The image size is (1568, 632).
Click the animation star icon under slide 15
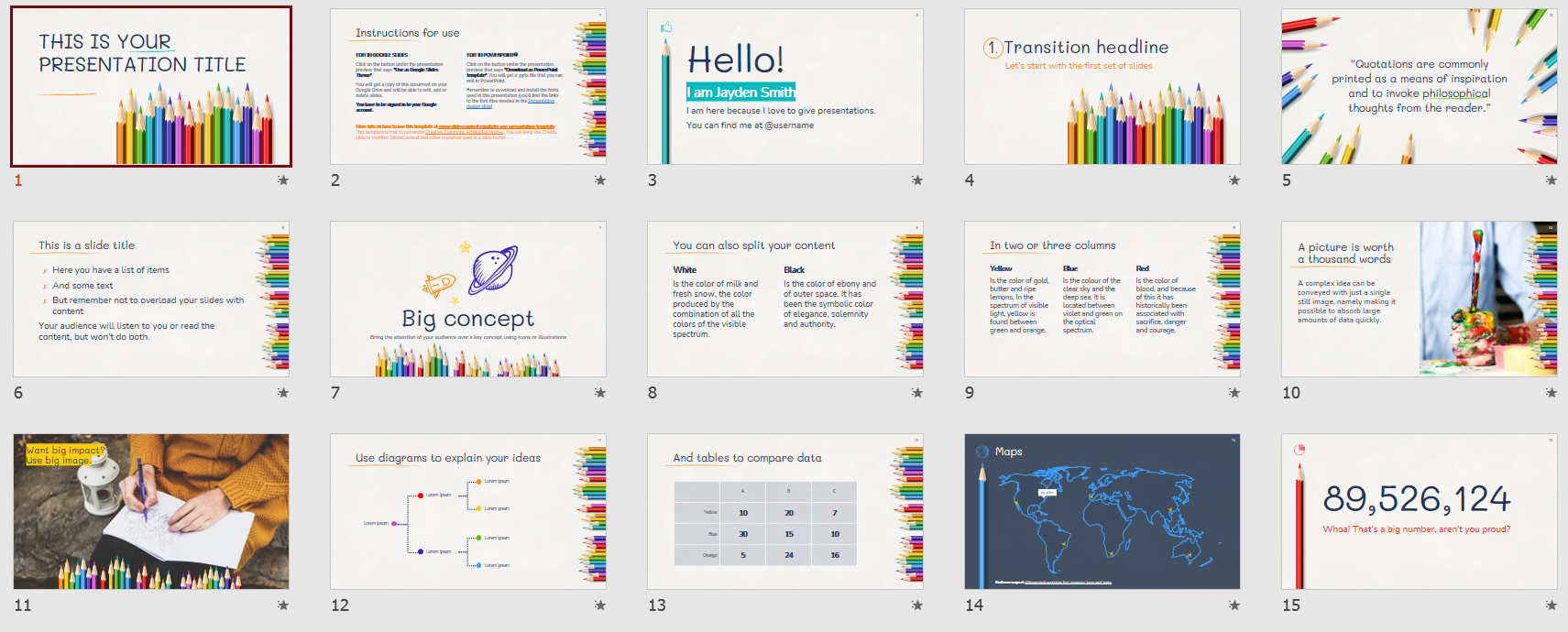1552,605
